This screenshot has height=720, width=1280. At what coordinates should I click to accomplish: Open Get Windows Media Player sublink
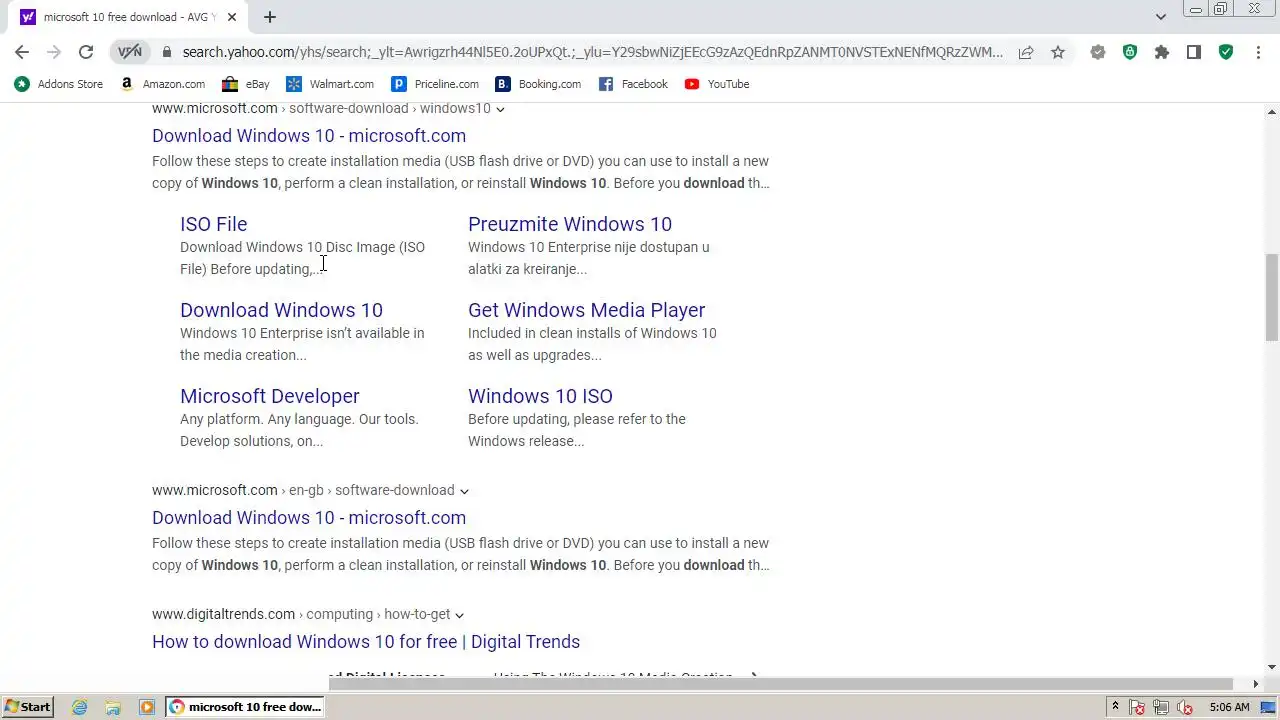coord(586,310)
